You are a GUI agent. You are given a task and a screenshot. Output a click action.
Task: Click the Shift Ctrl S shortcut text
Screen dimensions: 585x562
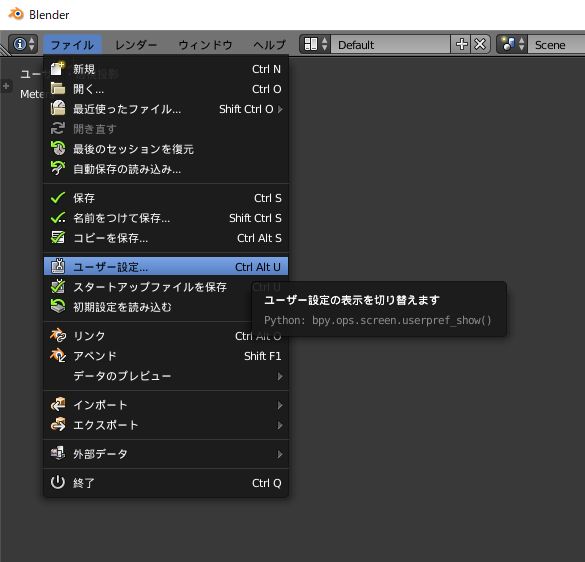coord(255,218)
